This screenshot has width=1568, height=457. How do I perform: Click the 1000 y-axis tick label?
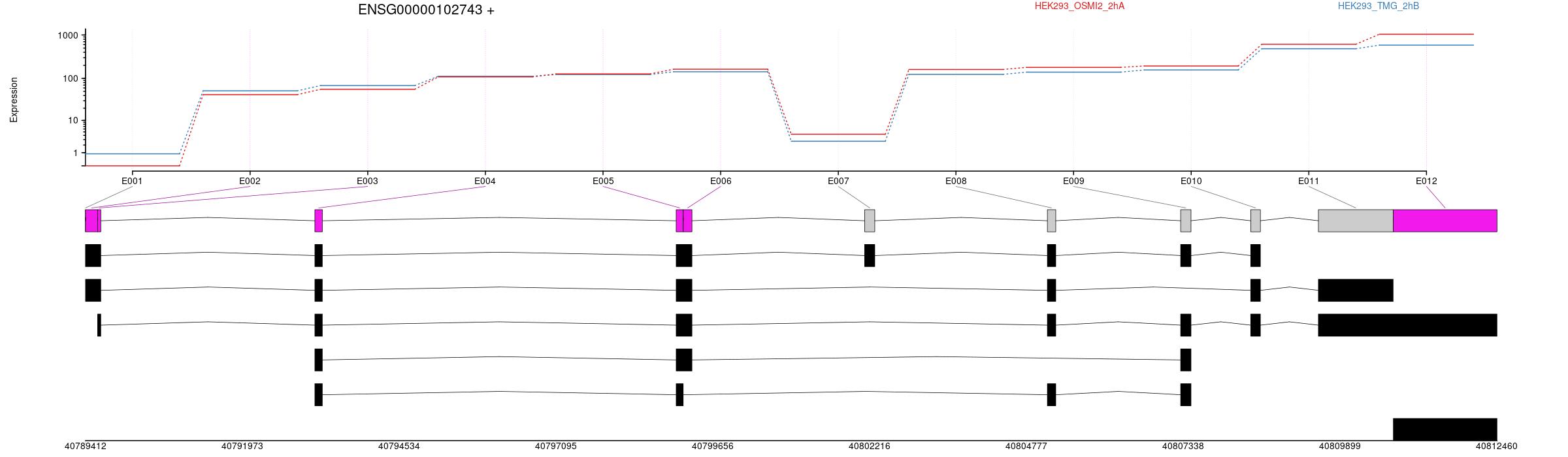pyautogui.click(x=68, y=35)
